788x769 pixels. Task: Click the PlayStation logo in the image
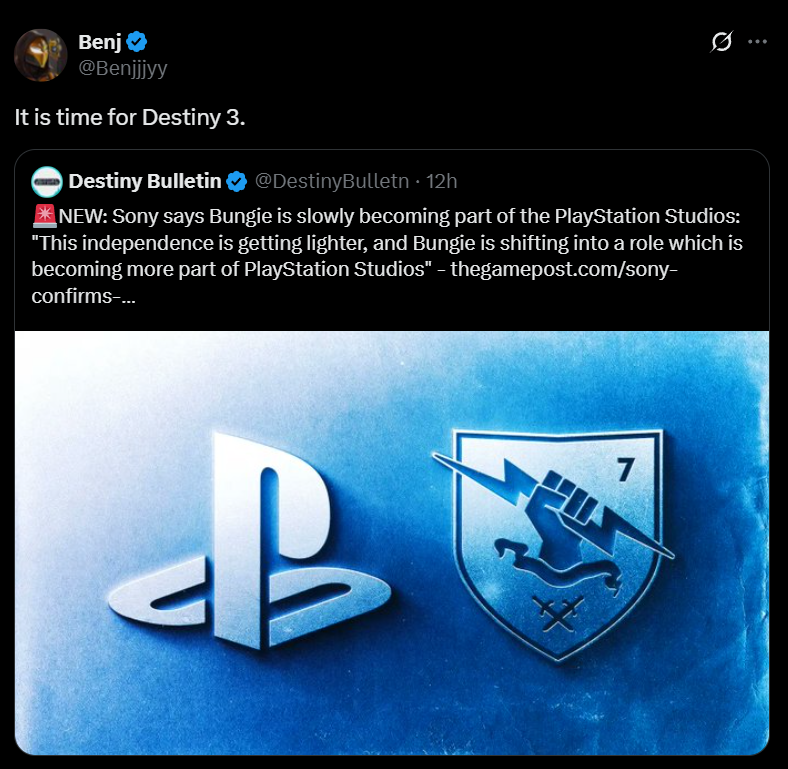(x=250, y=540)
